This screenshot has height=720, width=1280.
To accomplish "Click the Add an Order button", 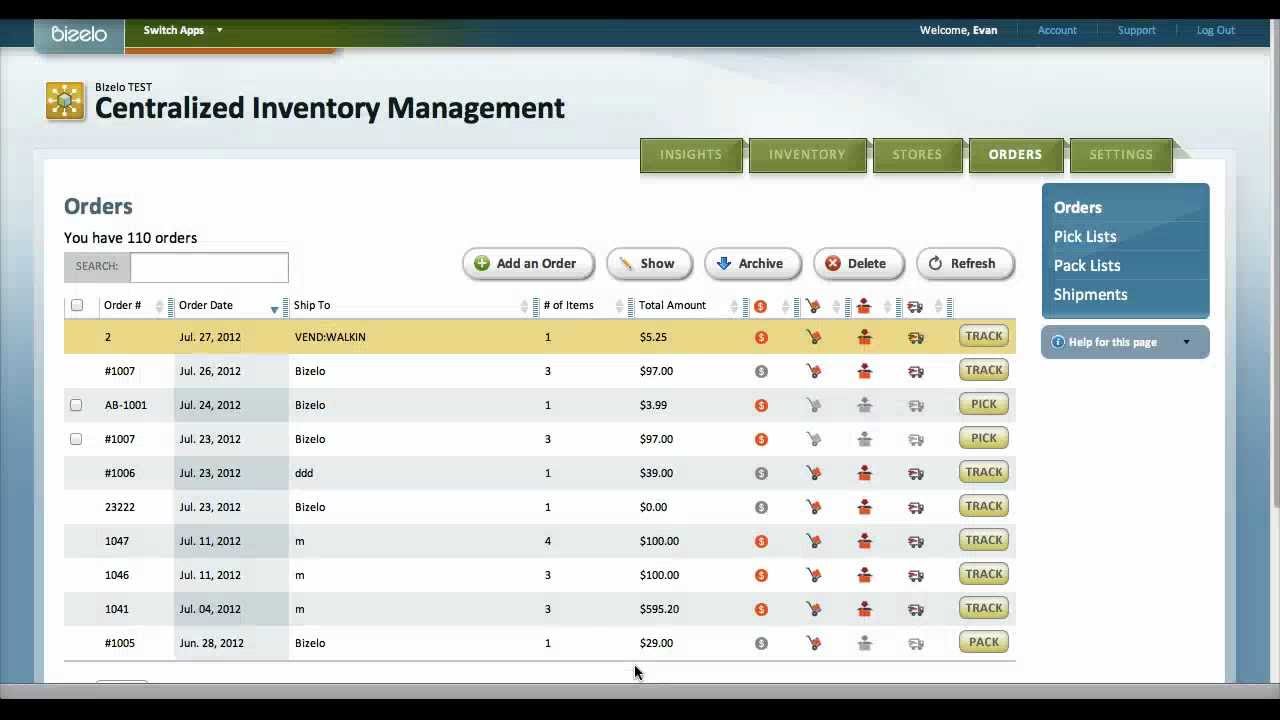I will 528,264.
